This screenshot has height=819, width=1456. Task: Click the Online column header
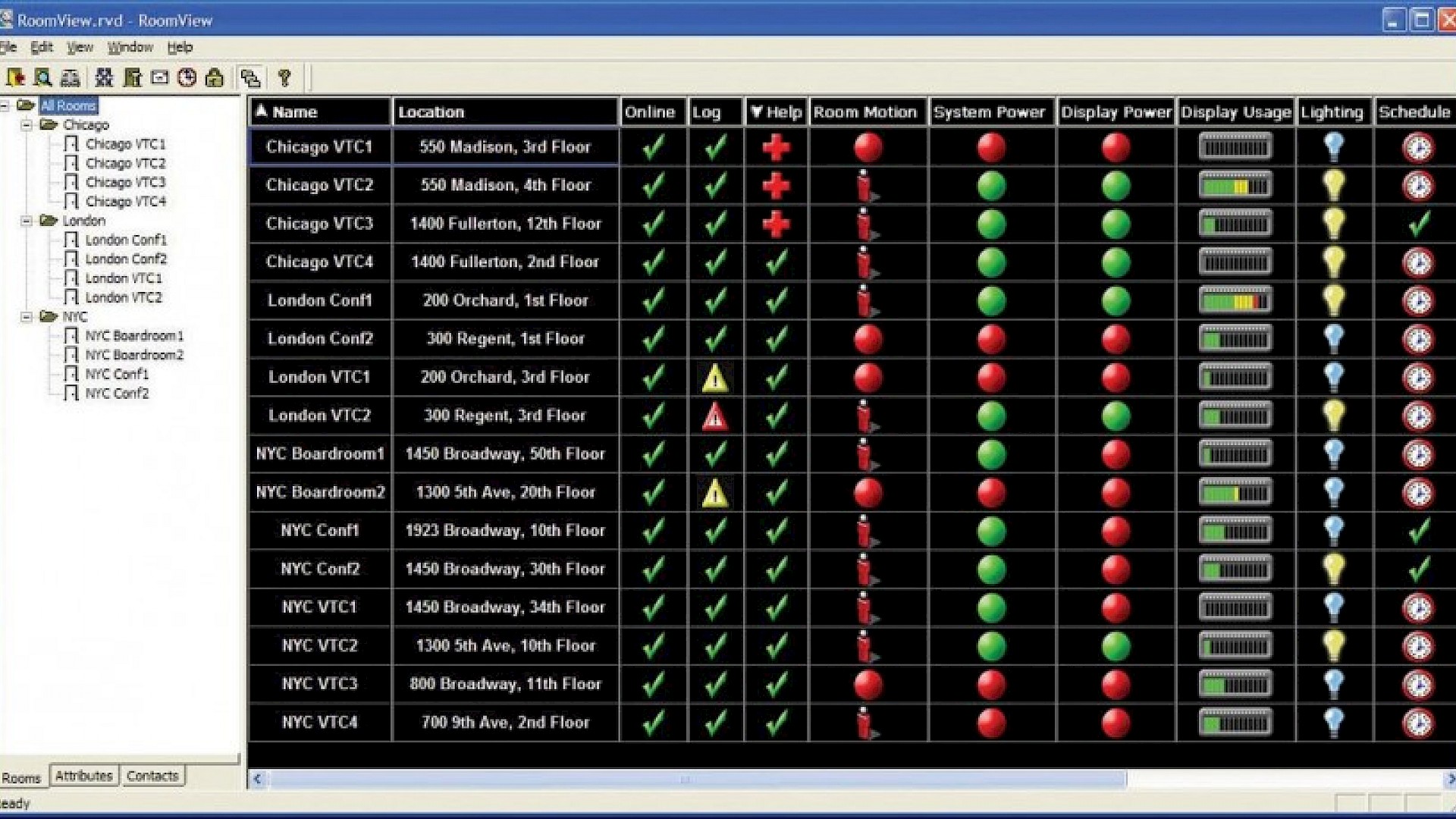pyautogui.click(x=653, y=111)
